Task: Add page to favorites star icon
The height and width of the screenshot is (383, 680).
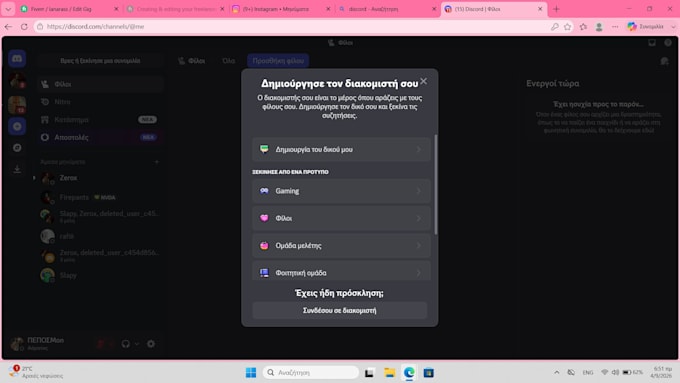Action: click(x=568, y=26)
